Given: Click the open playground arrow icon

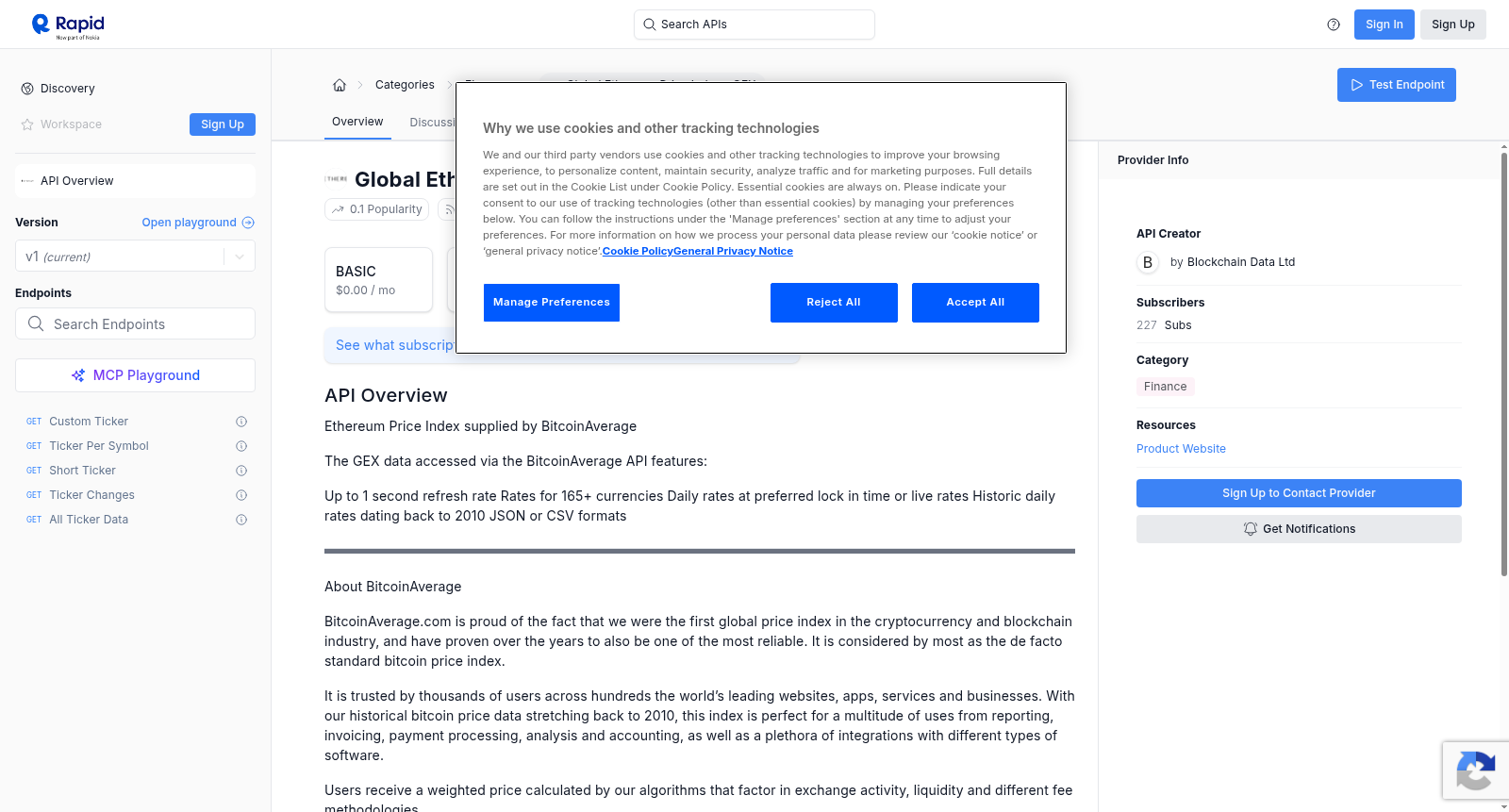Looking at the screenshot, I should [248, 223].
